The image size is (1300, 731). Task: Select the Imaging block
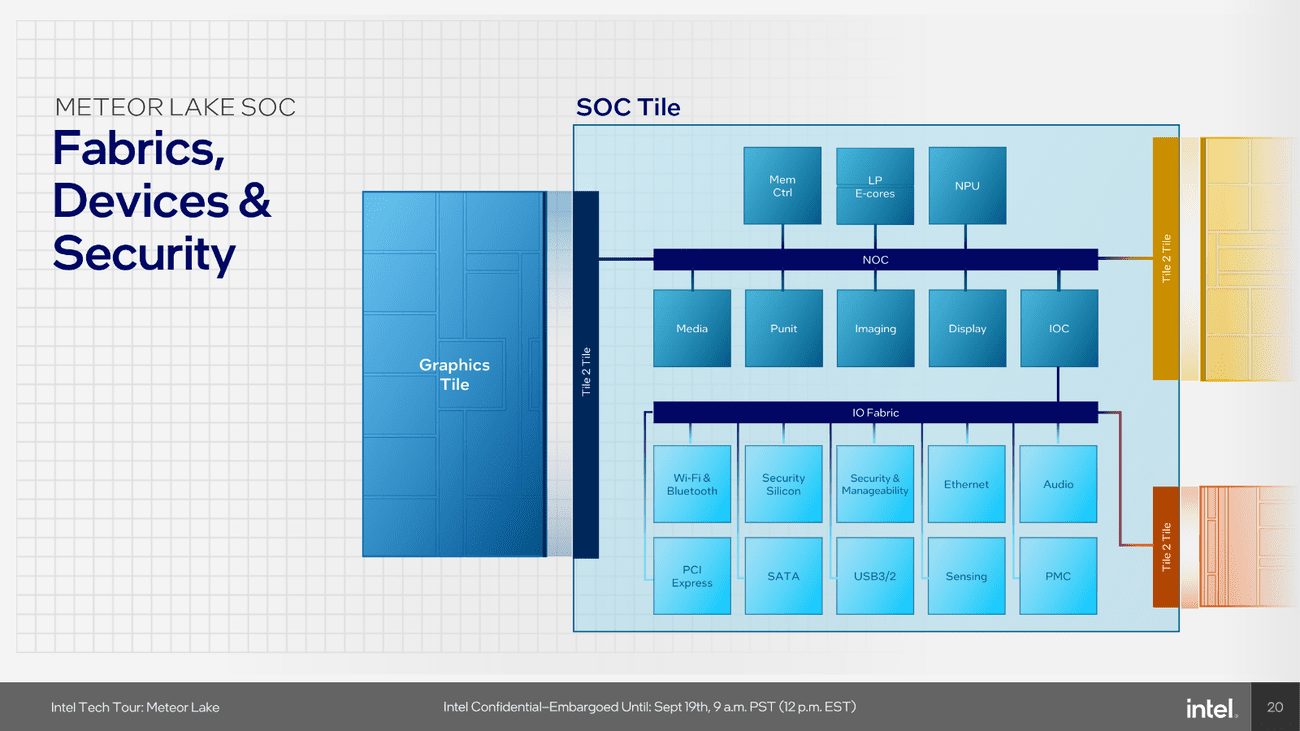coord(875,328)
